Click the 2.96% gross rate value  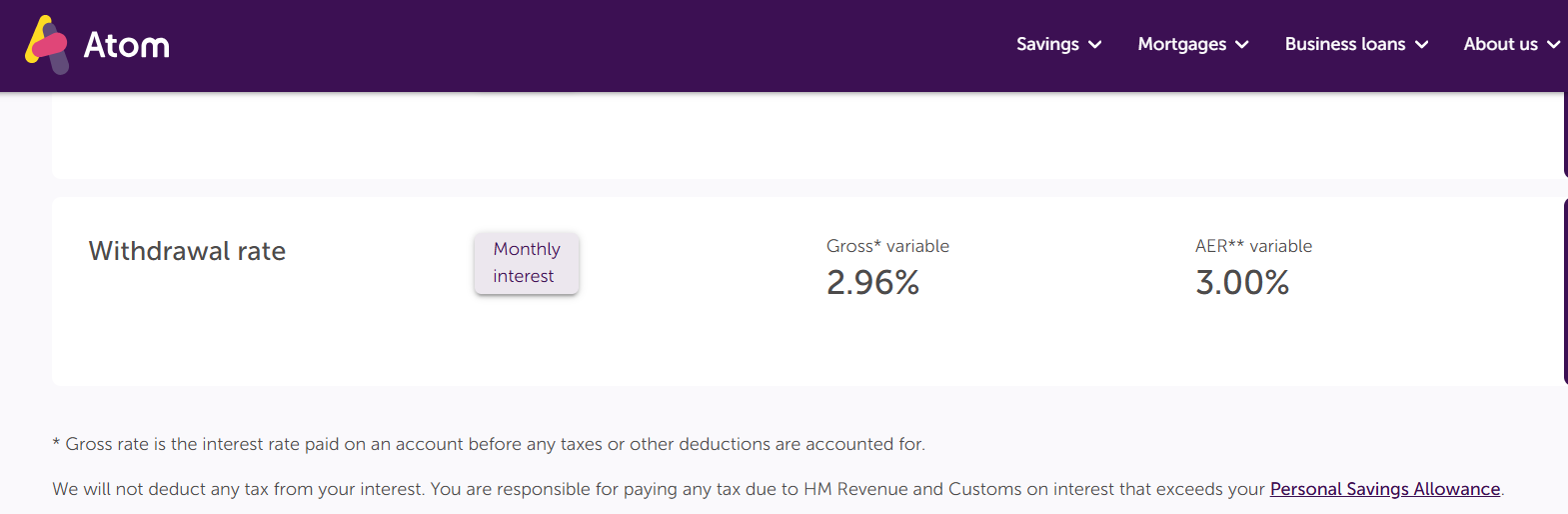872,283
